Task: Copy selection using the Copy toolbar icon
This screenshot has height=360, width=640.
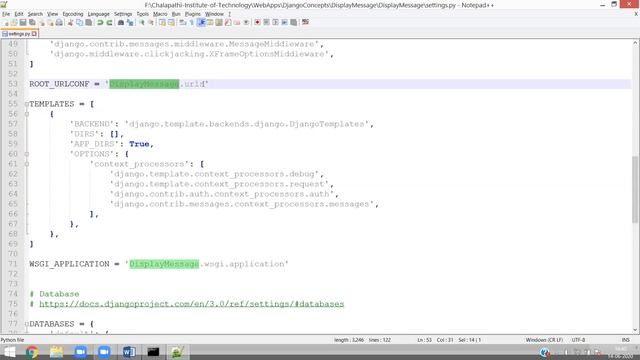Action: click(x=79, y=22)
